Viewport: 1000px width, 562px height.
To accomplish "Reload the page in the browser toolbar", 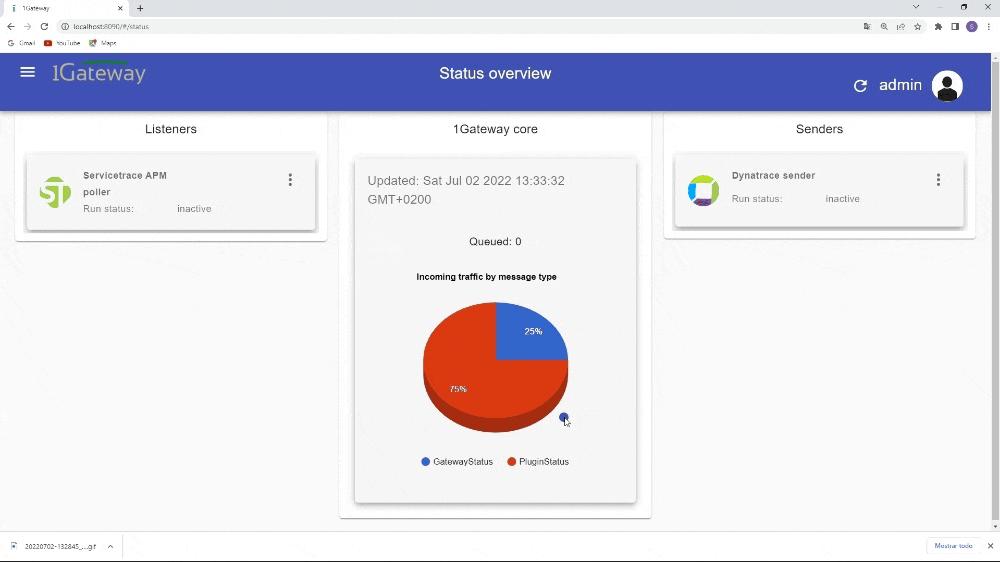I will (44, 27).
